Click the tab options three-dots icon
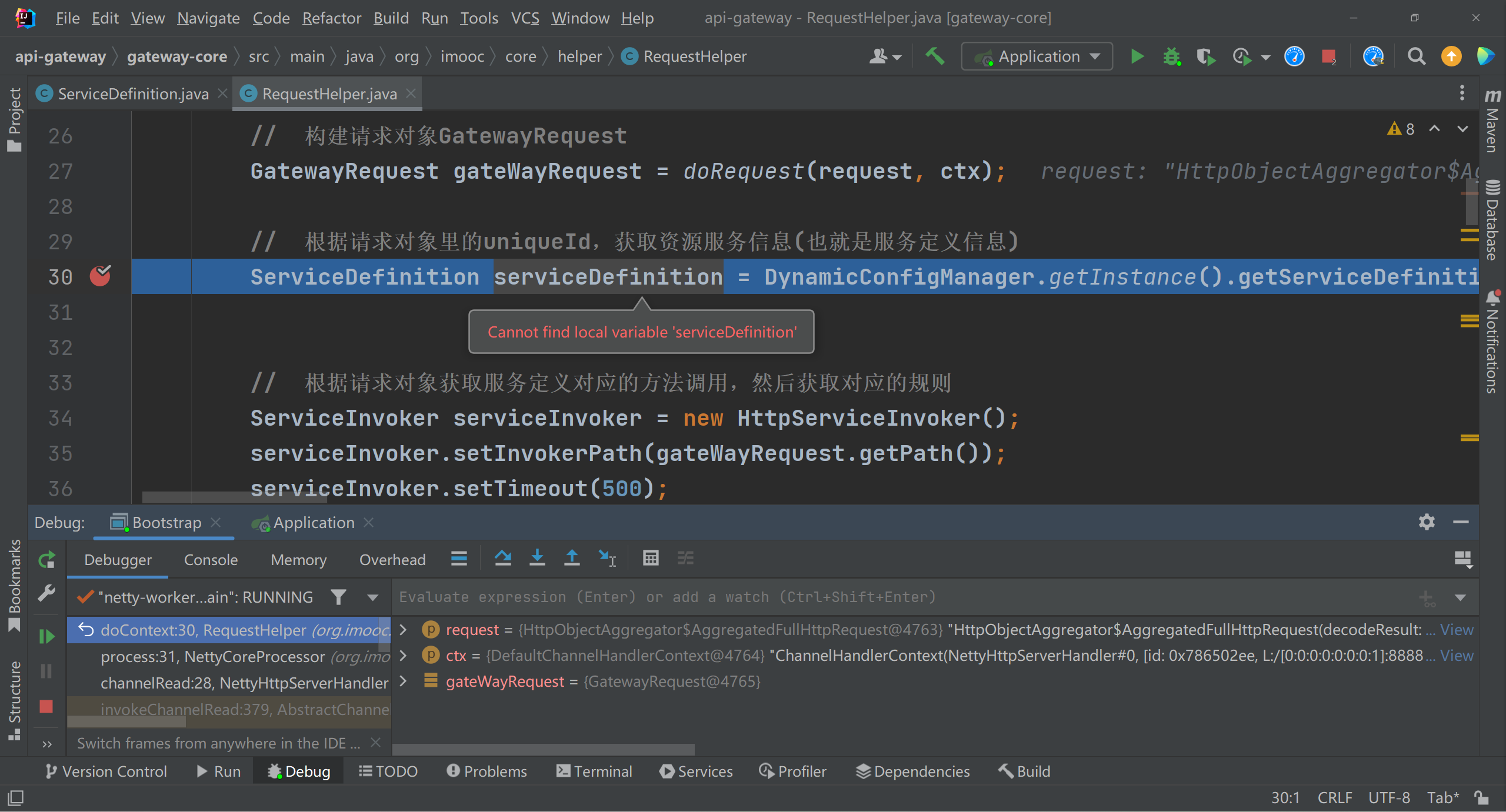The image size is (1506, 812). click(1462, 93)
